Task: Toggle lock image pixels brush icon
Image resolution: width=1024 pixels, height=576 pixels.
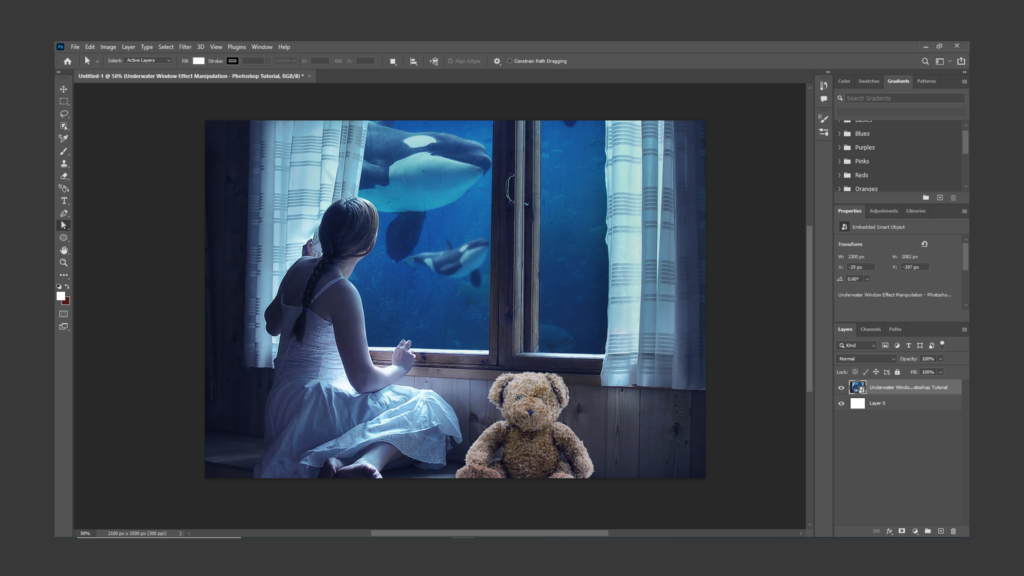Action: tap(865, 372)
